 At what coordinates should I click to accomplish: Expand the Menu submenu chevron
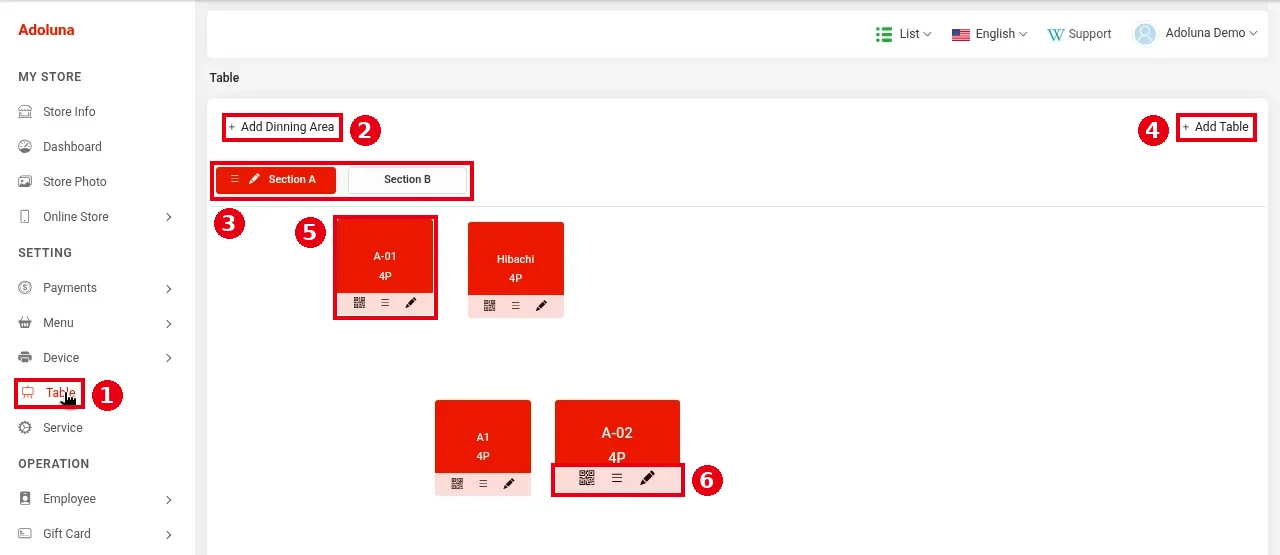click(169, 323)
